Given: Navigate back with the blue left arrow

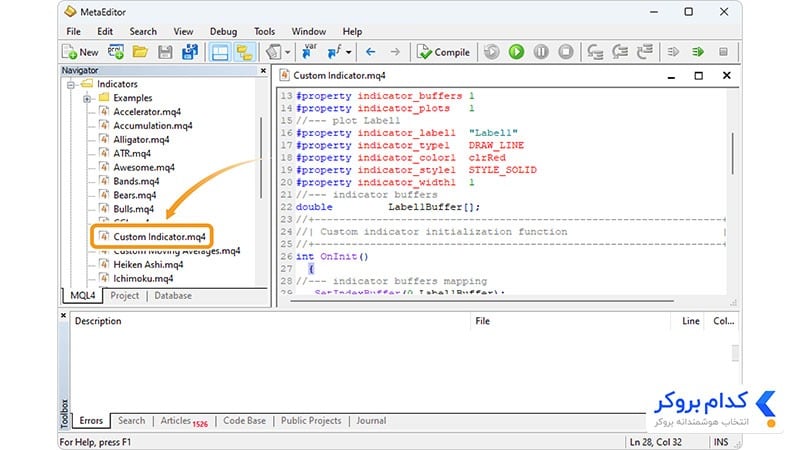Looking at the screenshot, I should 370,52.
